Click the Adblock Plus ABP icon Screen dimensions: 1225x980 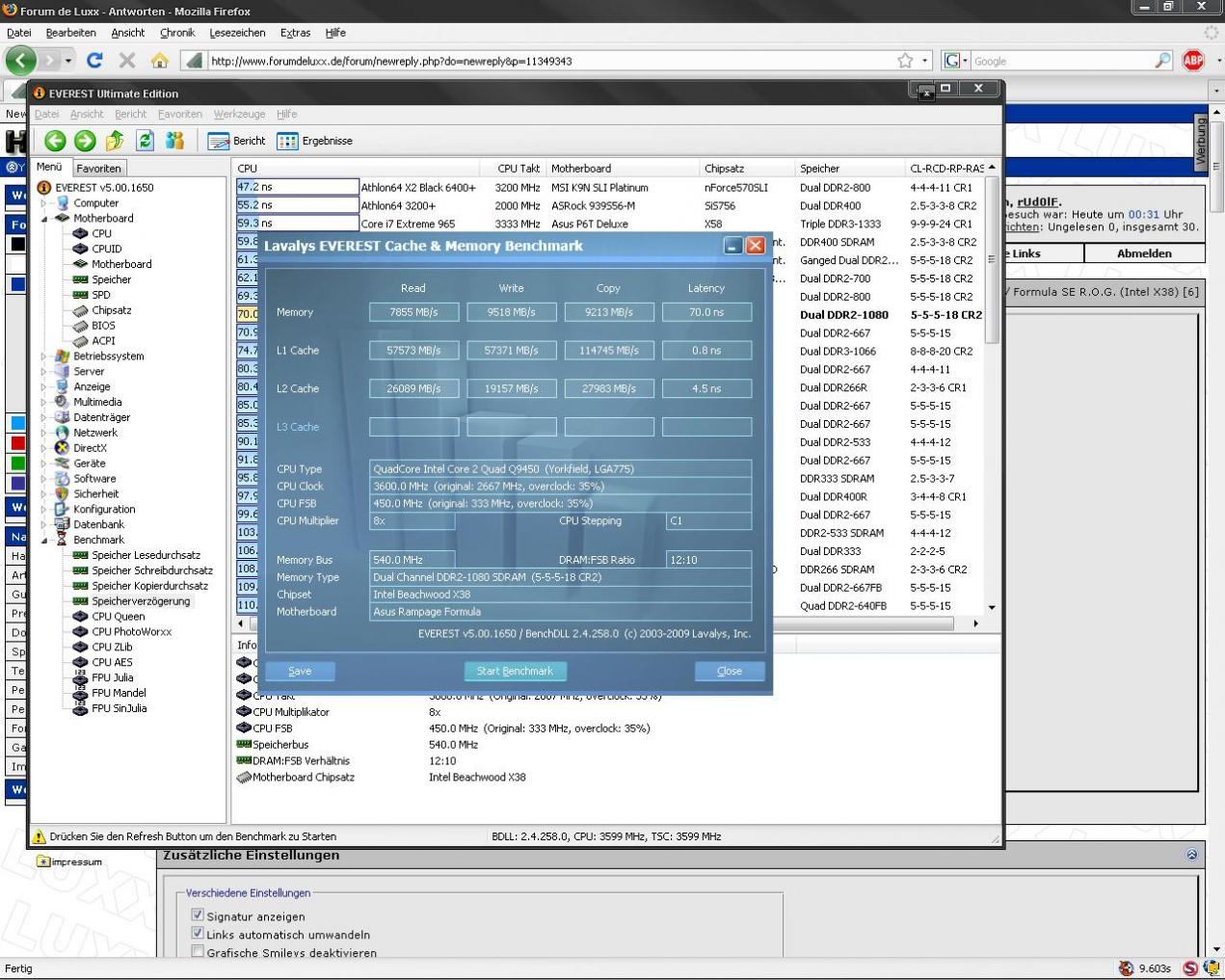(x=1193, y=61)
